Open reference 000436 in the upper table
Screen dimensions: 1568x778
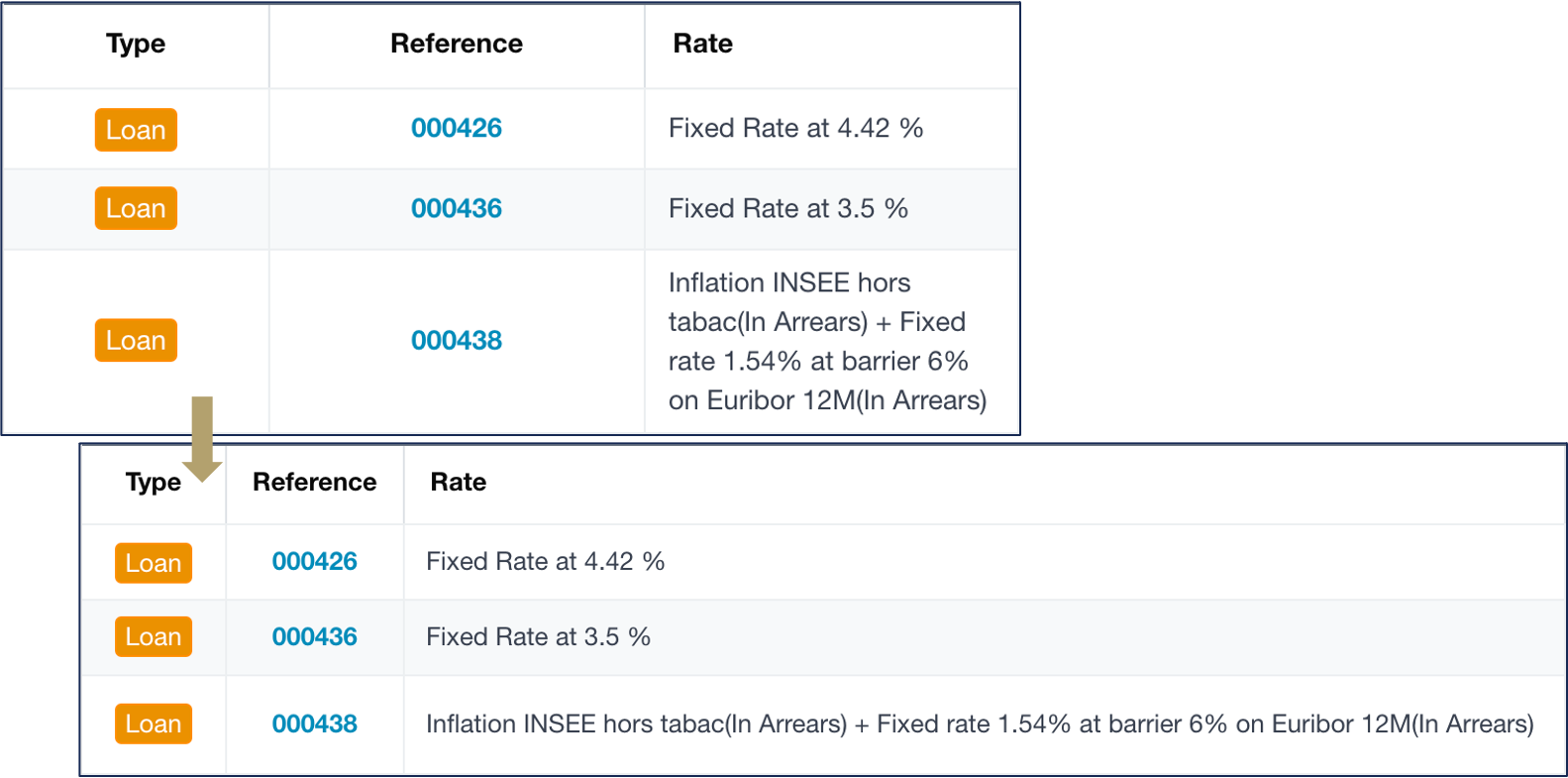click(457, 208)
